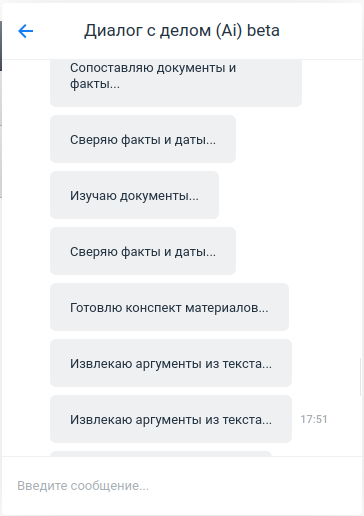Click the partially hidden bubble above the input
364x516 pixels.
161,454
